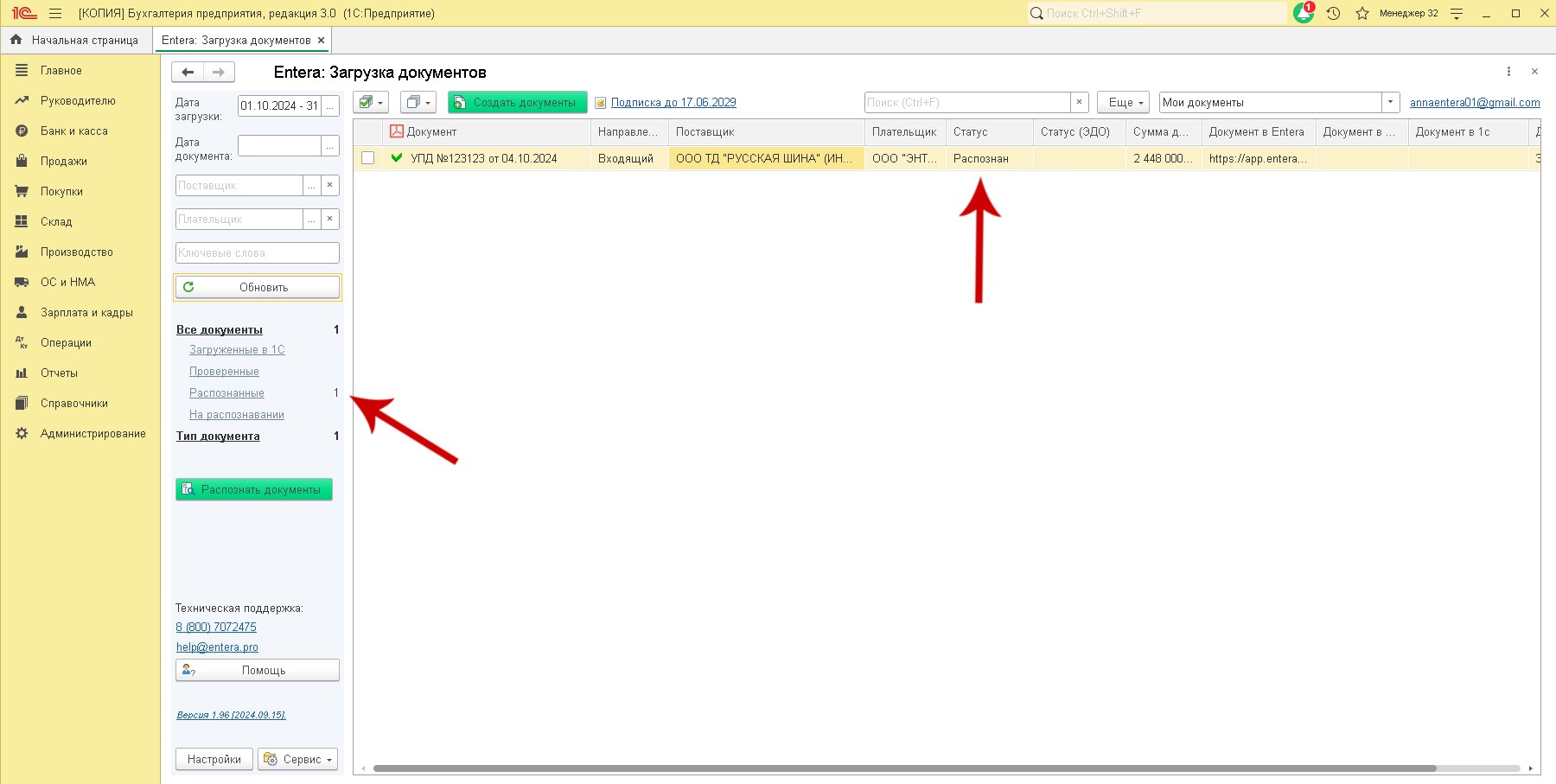Image resolution: width=1556 pixels, height=784 pixels.
Task: Open the Версия 1.96 link
Action: tap(231, 715)
